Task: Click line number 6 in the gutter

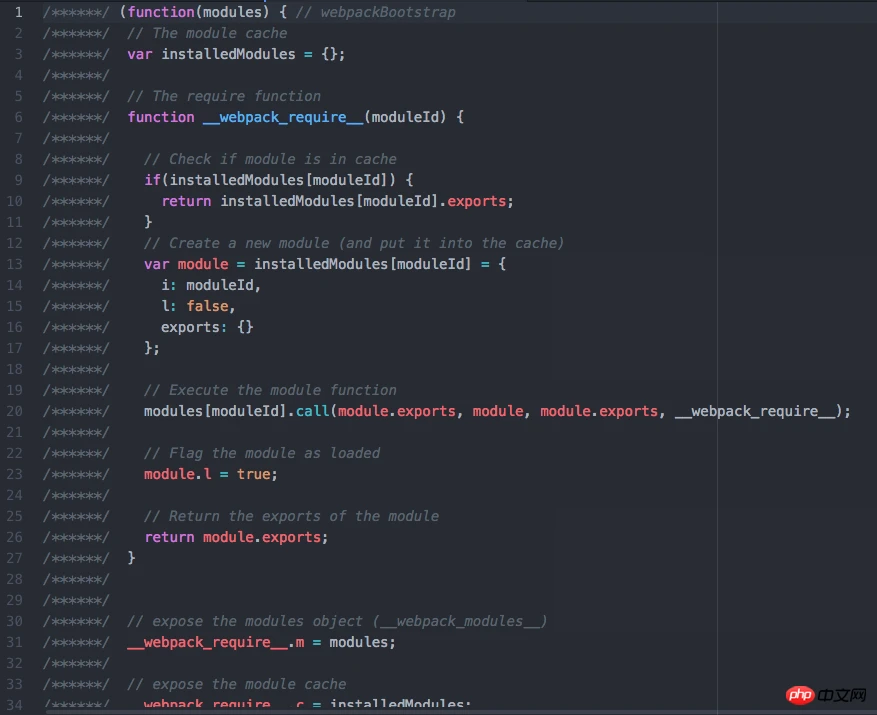Action: 18,117
